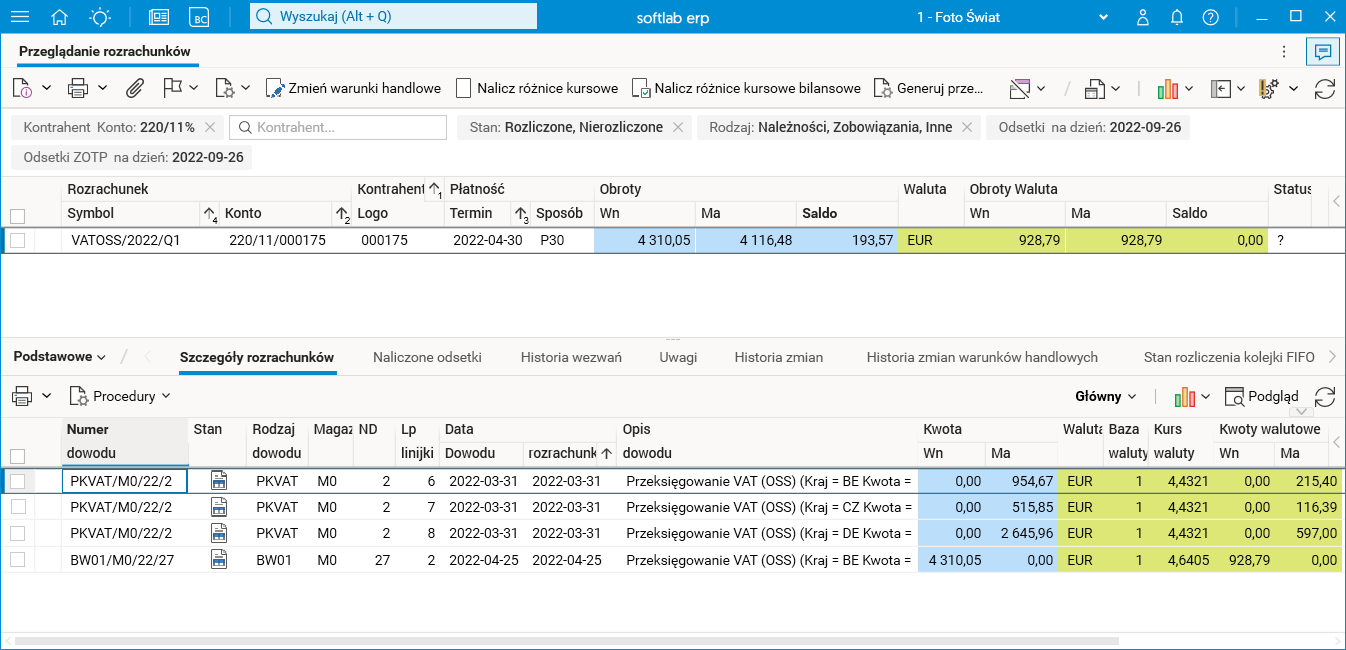Click the top toolbar printer icon
This screenshot has width=1346, height=650.
(x=78, y=88)
